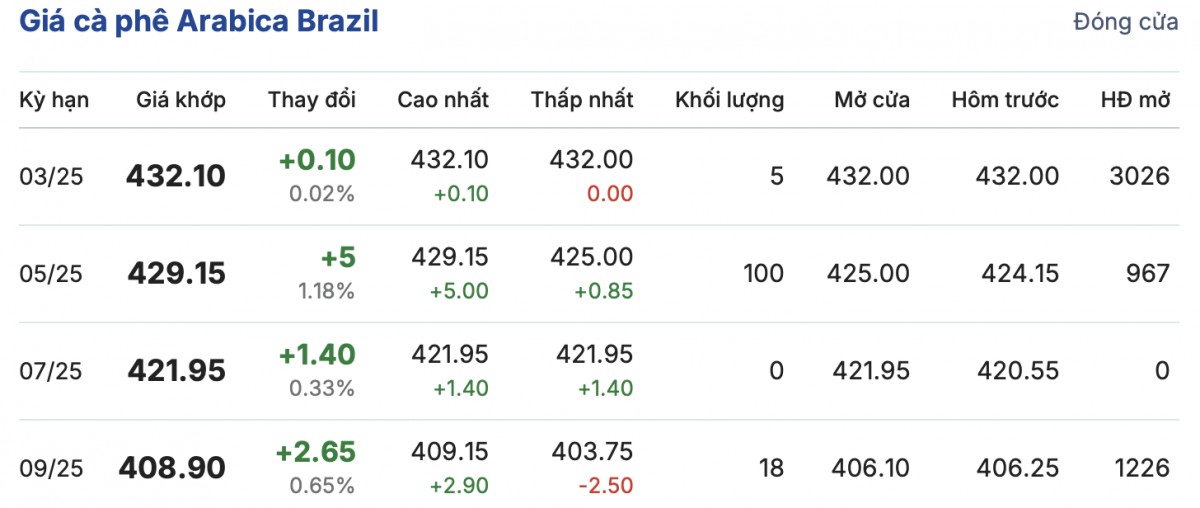This screenshot has height=508, width=1200.
Task: Click the 07/25 contract term
Action: pyautogui.click(x=51, y=371)
